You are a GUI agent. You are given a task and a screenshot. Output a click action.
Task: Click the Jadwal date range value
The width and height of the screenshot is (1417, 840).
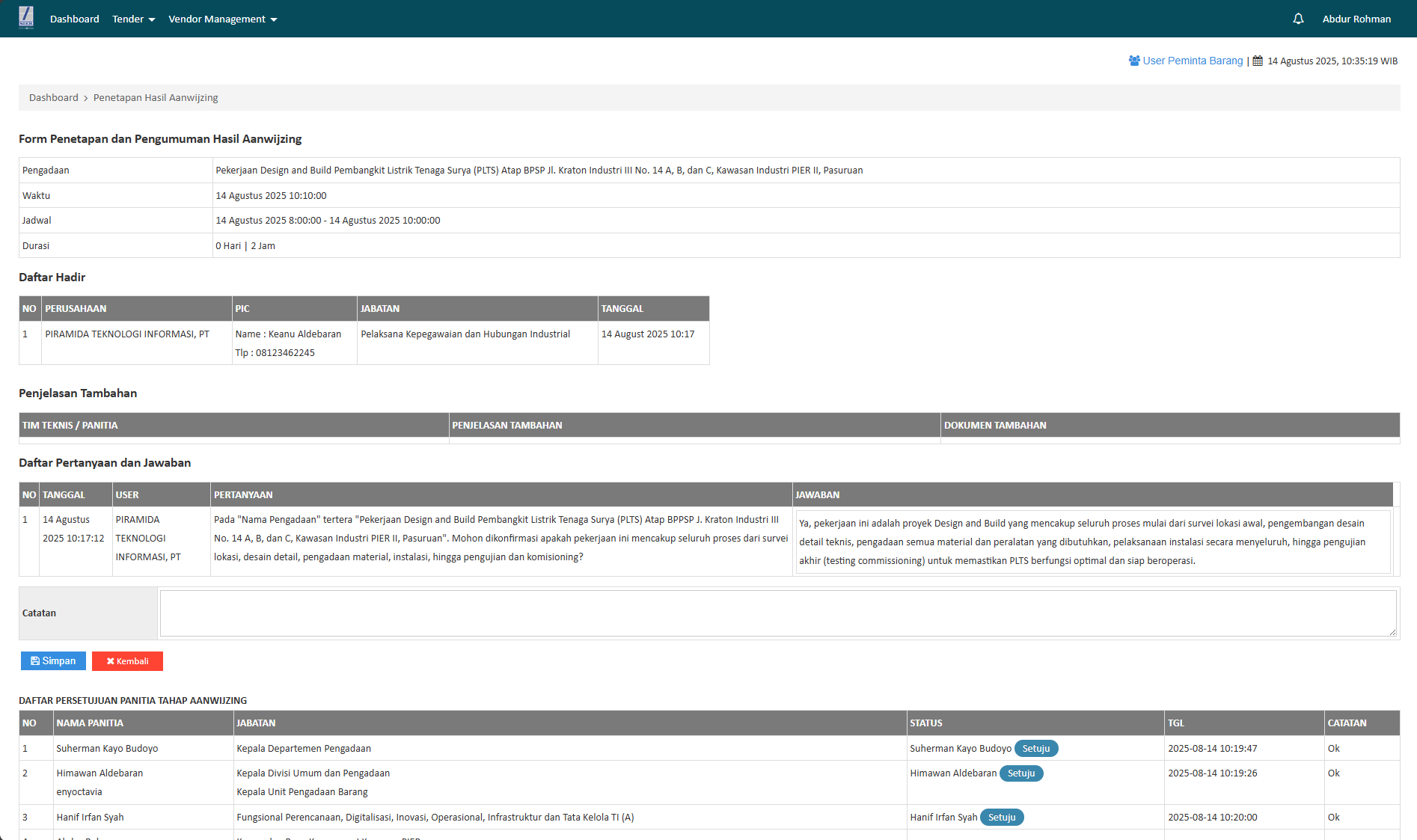tap(328, 221)
